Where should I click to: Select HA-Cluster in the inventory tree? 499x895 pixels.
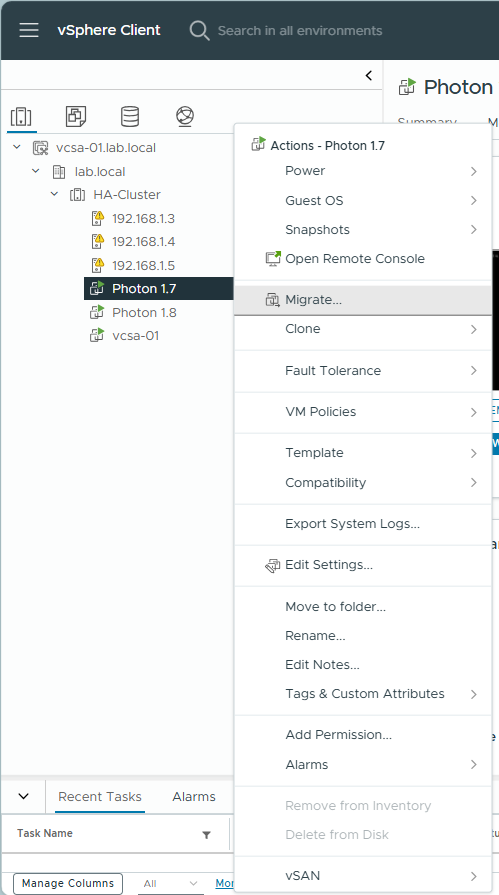pos(127,195)
